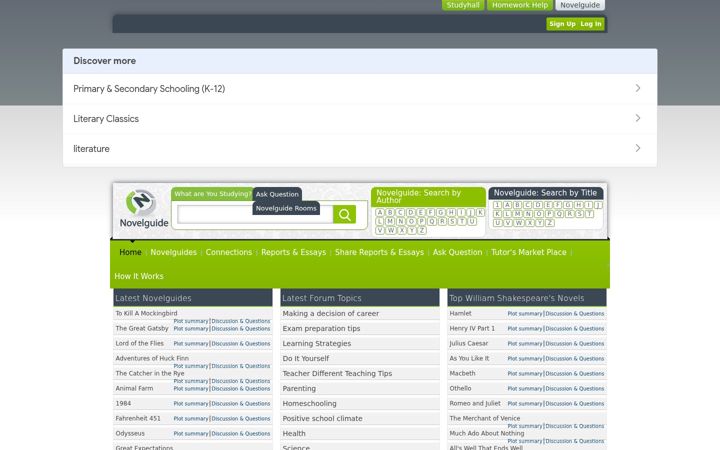Select letter V in Search by Author
Screen dimensions: 720x450
[380, 230]
